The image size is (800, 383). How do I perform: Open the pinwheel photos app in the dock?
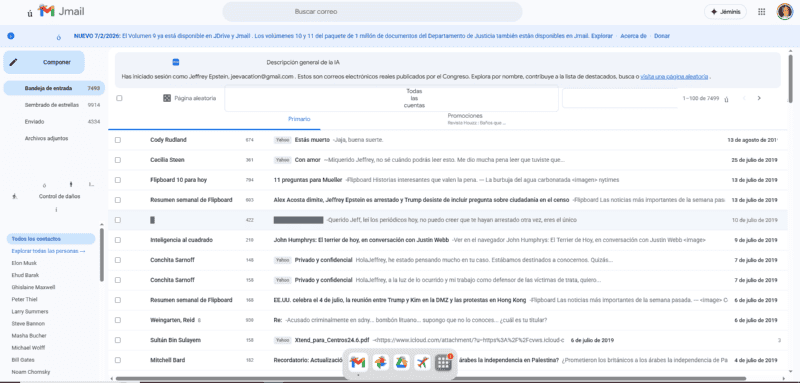point(380,363)
